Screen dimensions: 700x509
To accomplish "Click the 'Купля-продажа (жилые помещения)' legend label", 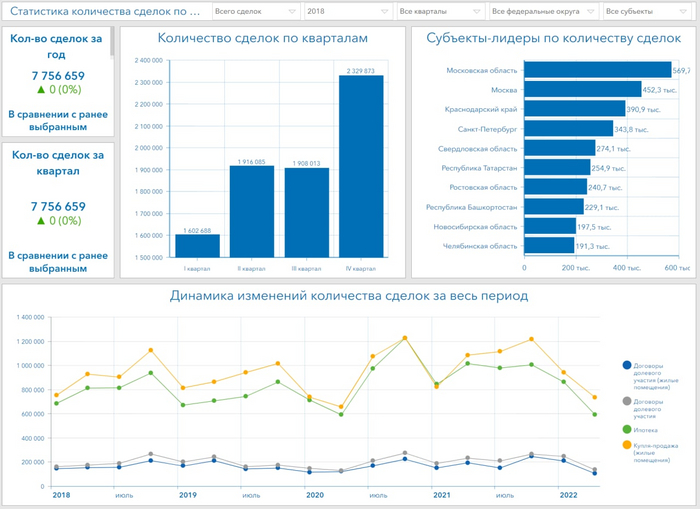I will click(x=656, y=453).
